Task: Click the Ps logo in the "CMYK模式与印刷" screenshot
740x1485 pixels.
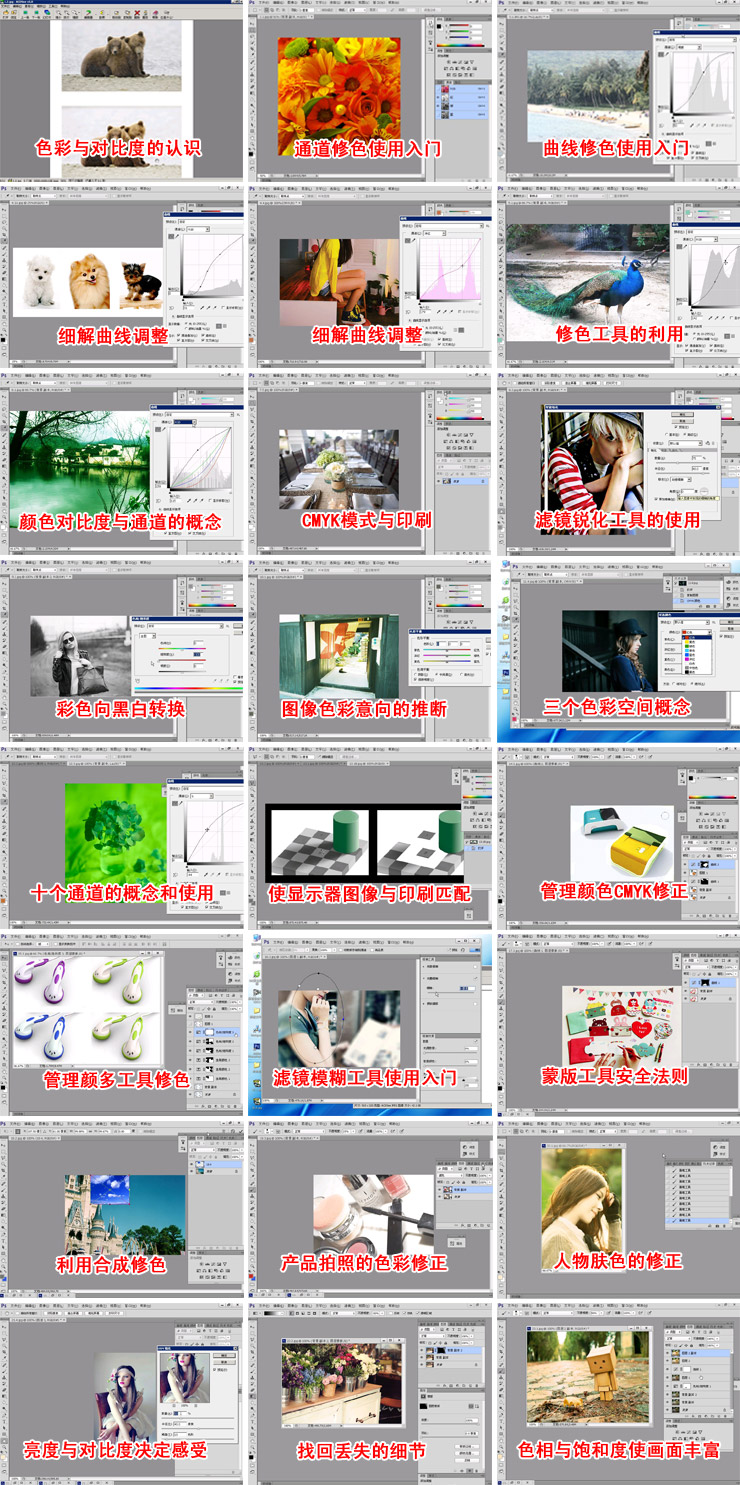Action: [254, 375]
